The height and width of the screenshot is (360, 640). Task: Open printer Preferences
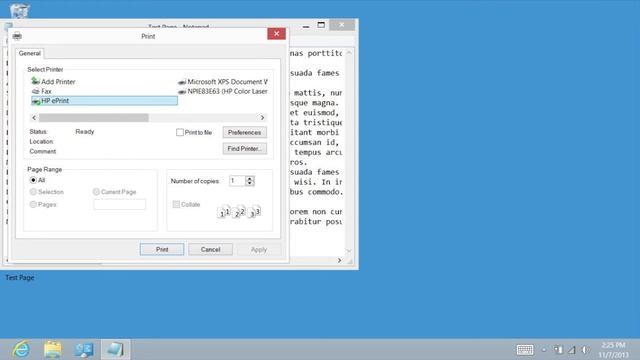point(244,132)
